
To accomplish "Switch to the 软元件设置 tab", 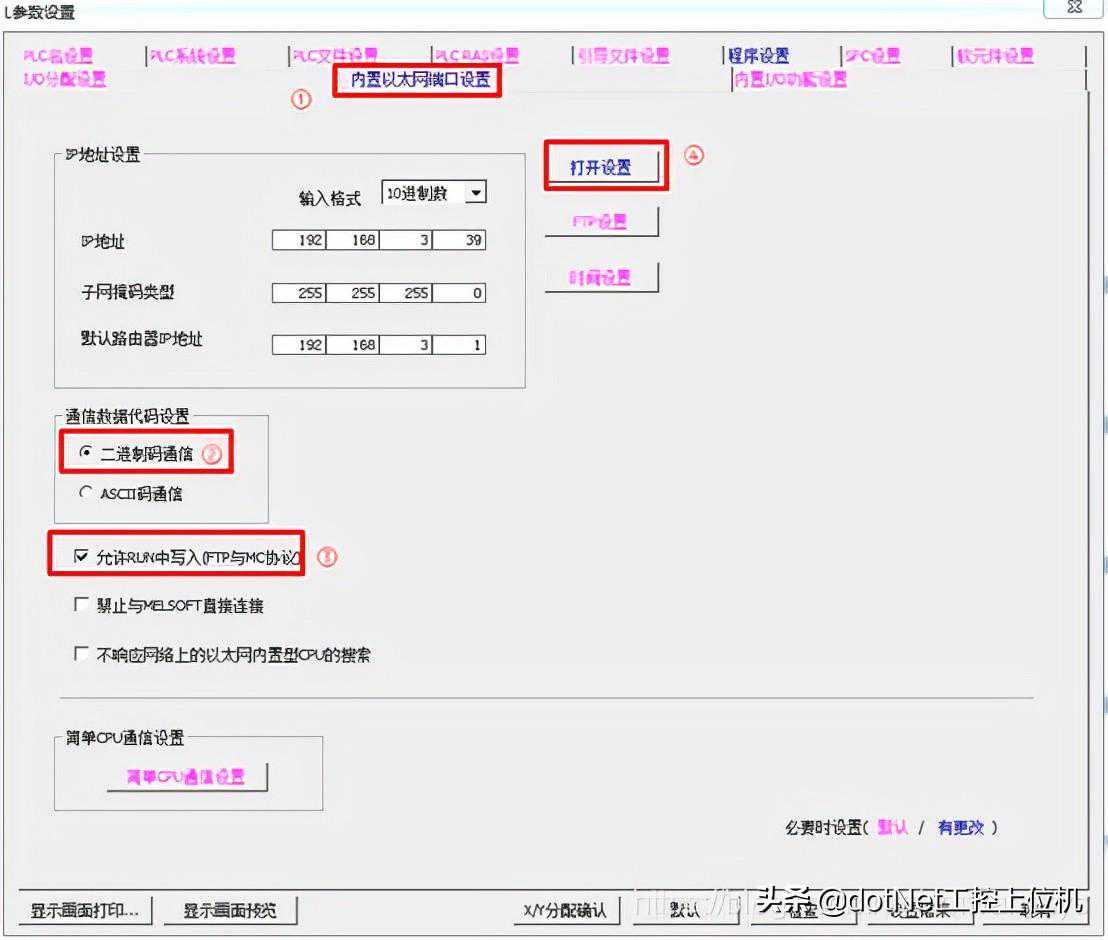I will pos(994,56).
